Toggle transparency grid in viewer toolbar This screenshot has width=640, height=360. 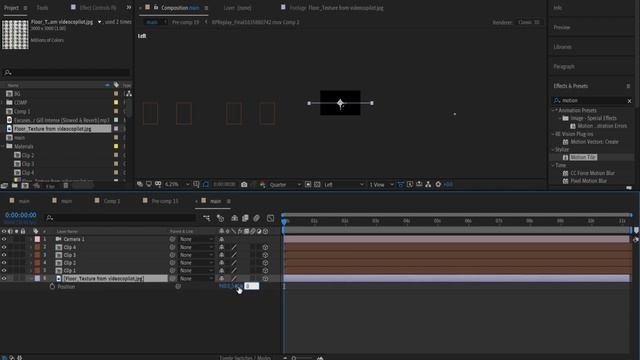[x=317, y=184]
